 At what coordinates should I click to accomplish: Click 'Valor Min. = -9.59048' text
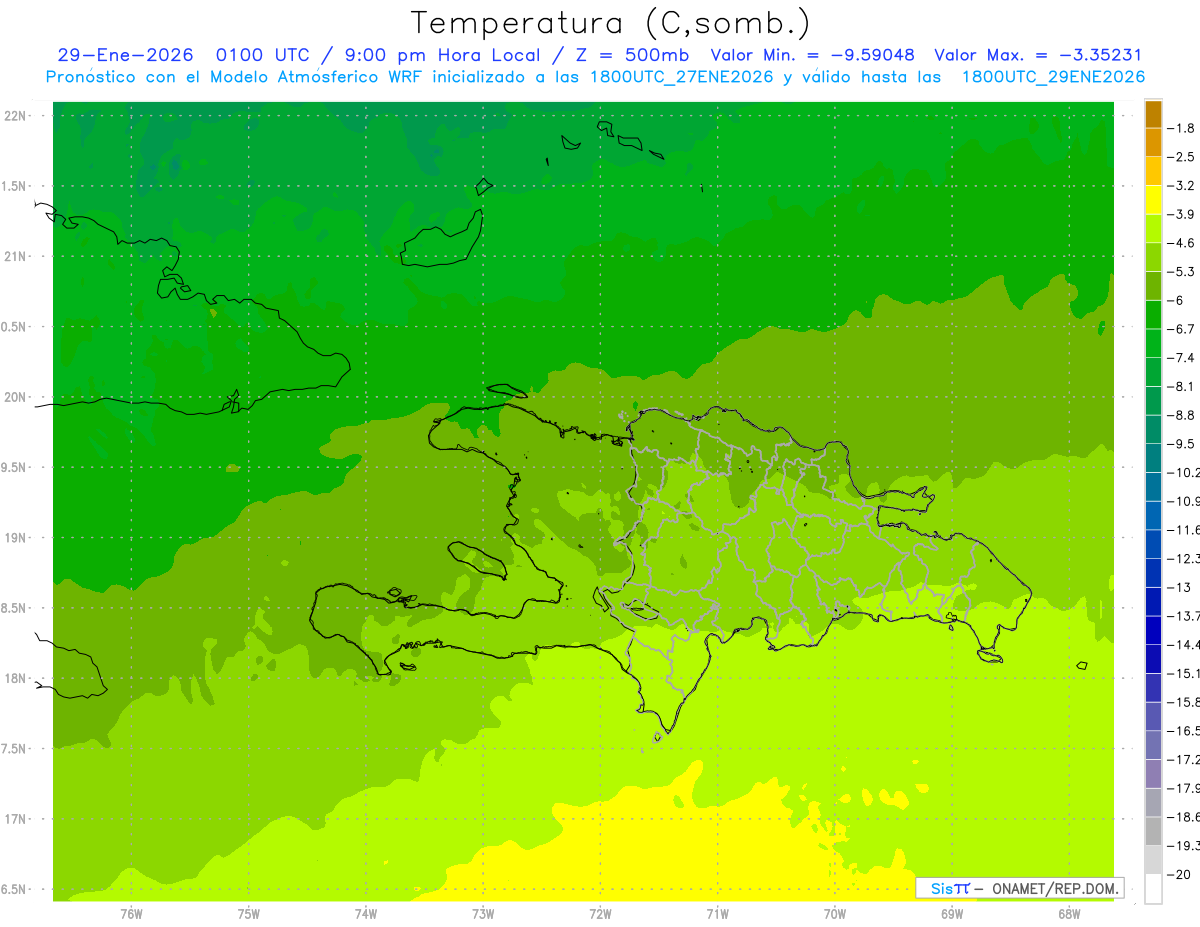[x=812, y=56]
